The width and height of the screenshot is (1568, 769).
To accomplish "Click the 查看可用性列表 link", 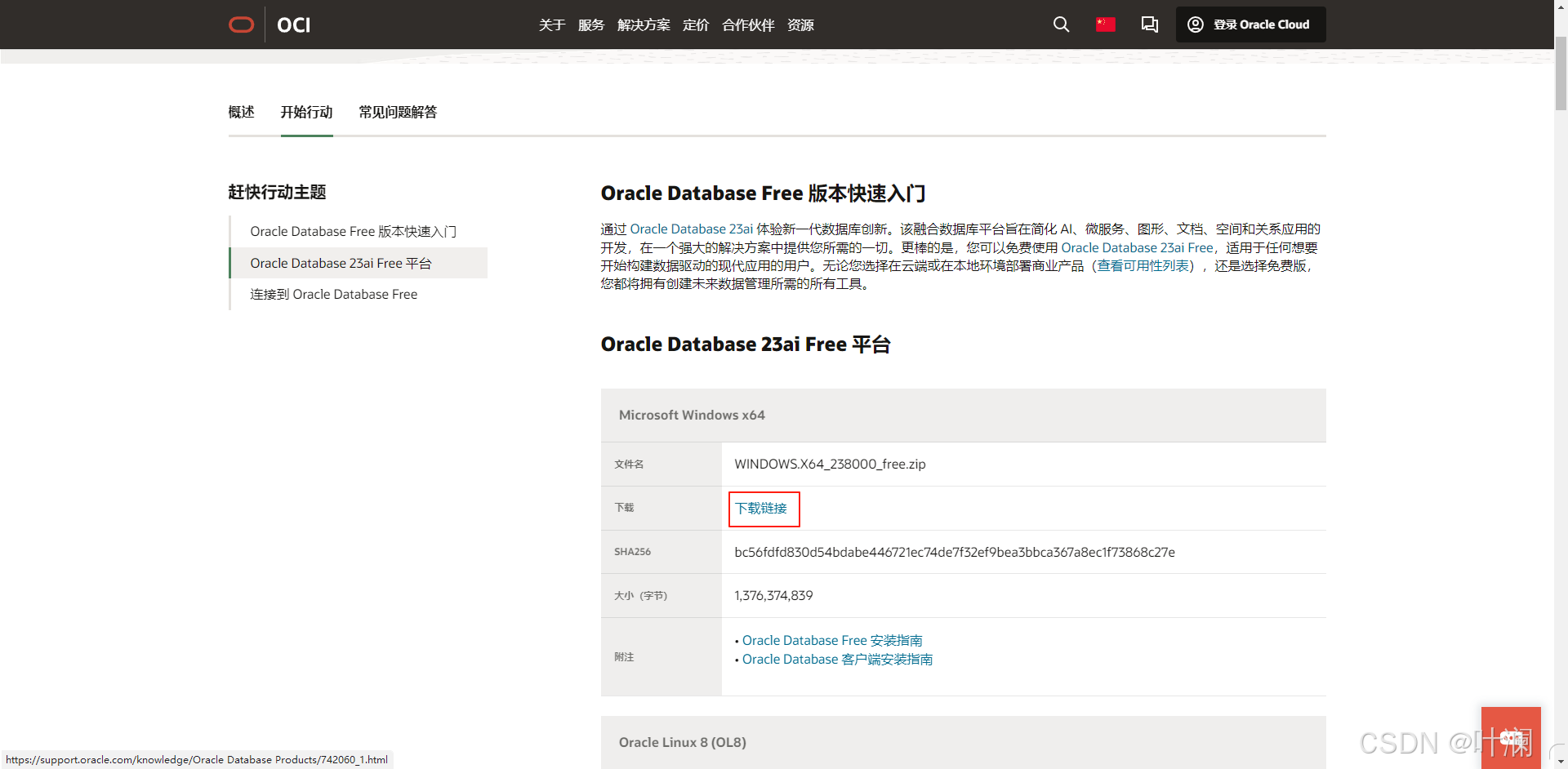I will pos(1145,265).
